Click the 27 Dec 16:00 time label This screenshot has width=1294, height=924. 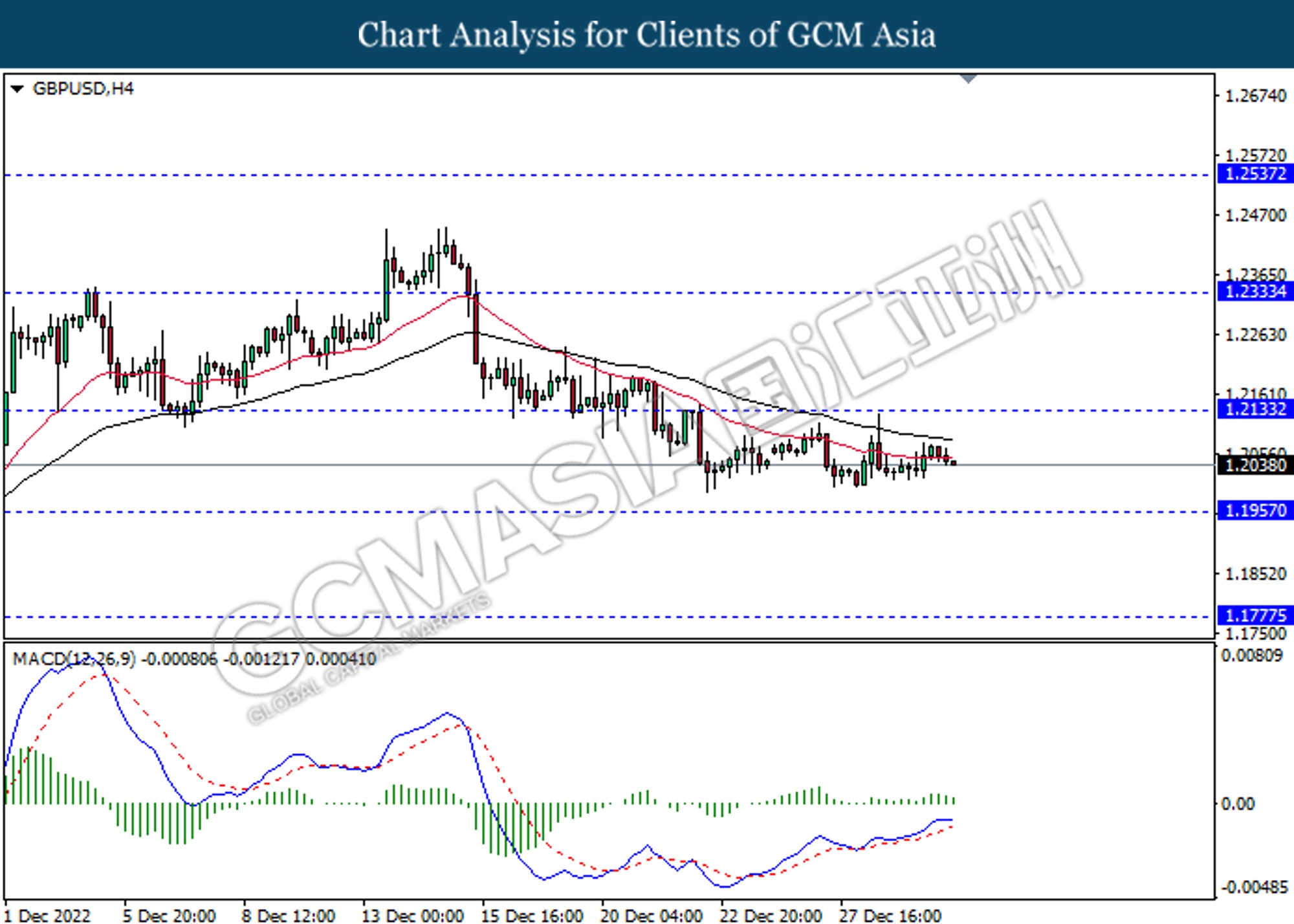tap(890, 916)
